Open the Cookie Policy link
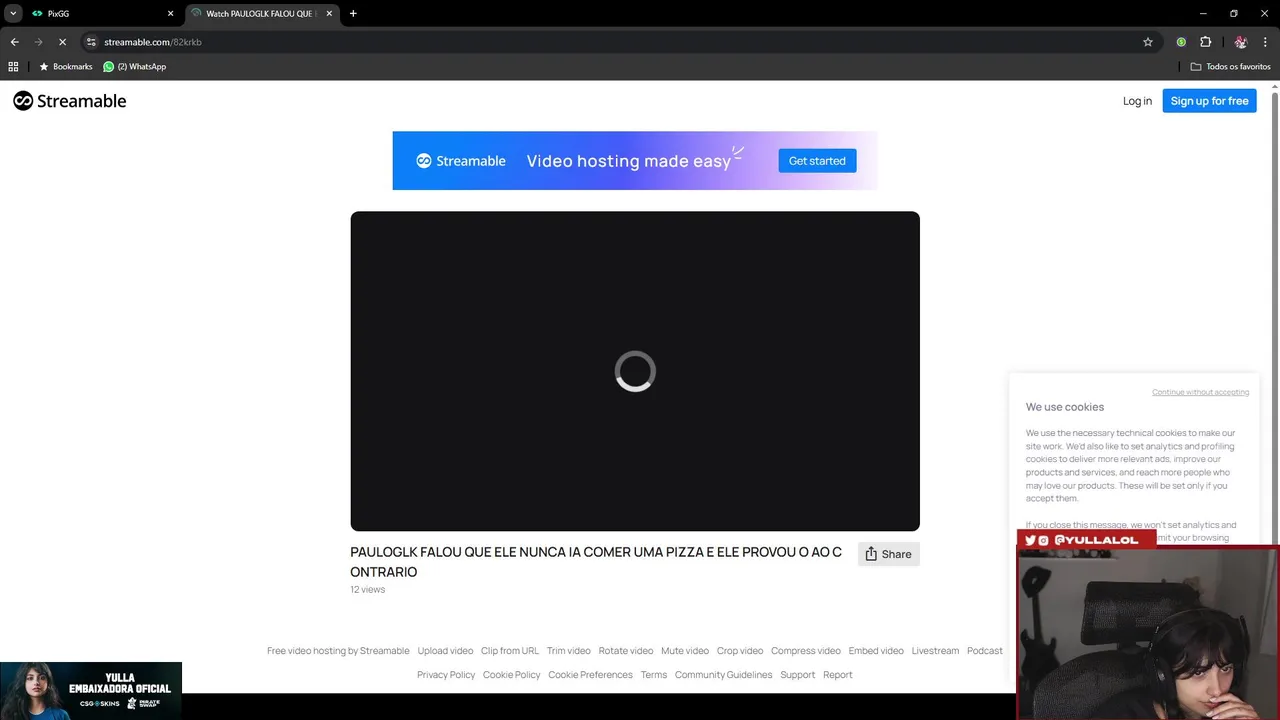Image resolution: width=1280 pixels, height=720 pixels. click(x=512, y=675)
